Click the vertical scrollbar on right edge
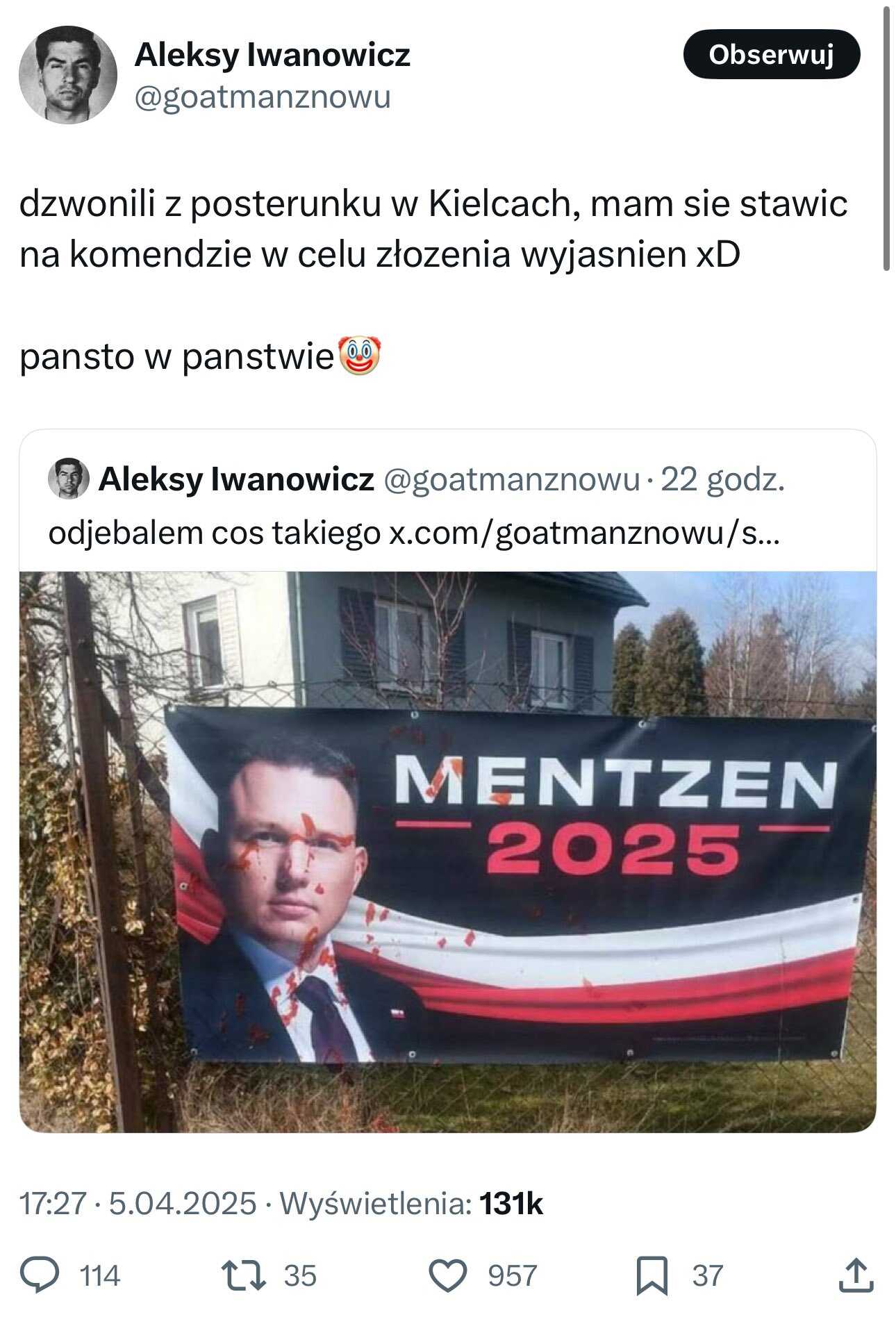Viewport: 896px width, 1317px height. click(886, 139)
